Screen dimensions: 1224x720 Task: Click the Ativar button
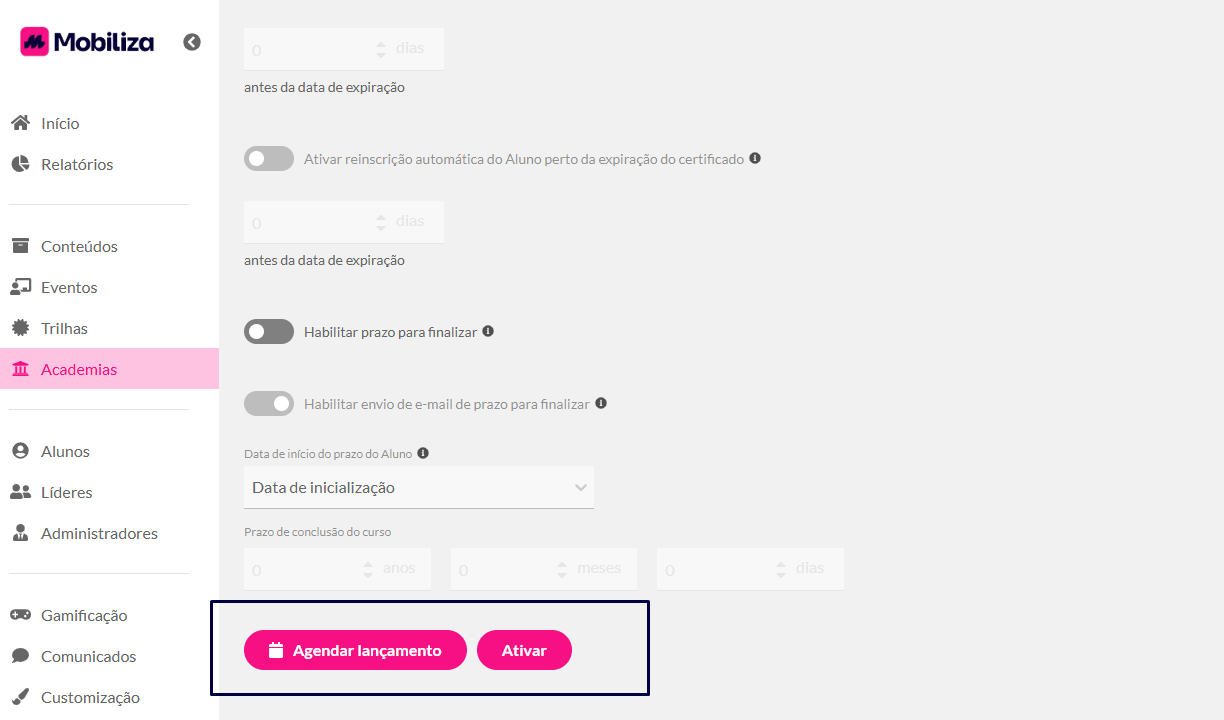tap(524, 650)
